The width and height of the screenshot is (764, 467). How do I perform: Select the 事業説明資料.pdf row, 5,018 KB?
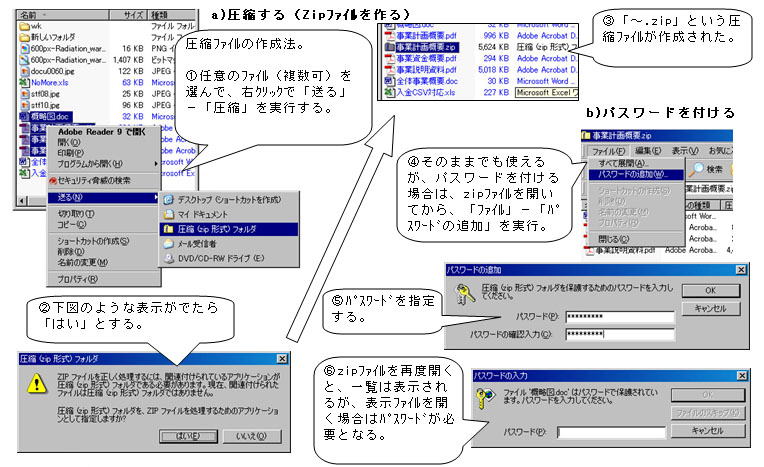[x=480, y=70]
